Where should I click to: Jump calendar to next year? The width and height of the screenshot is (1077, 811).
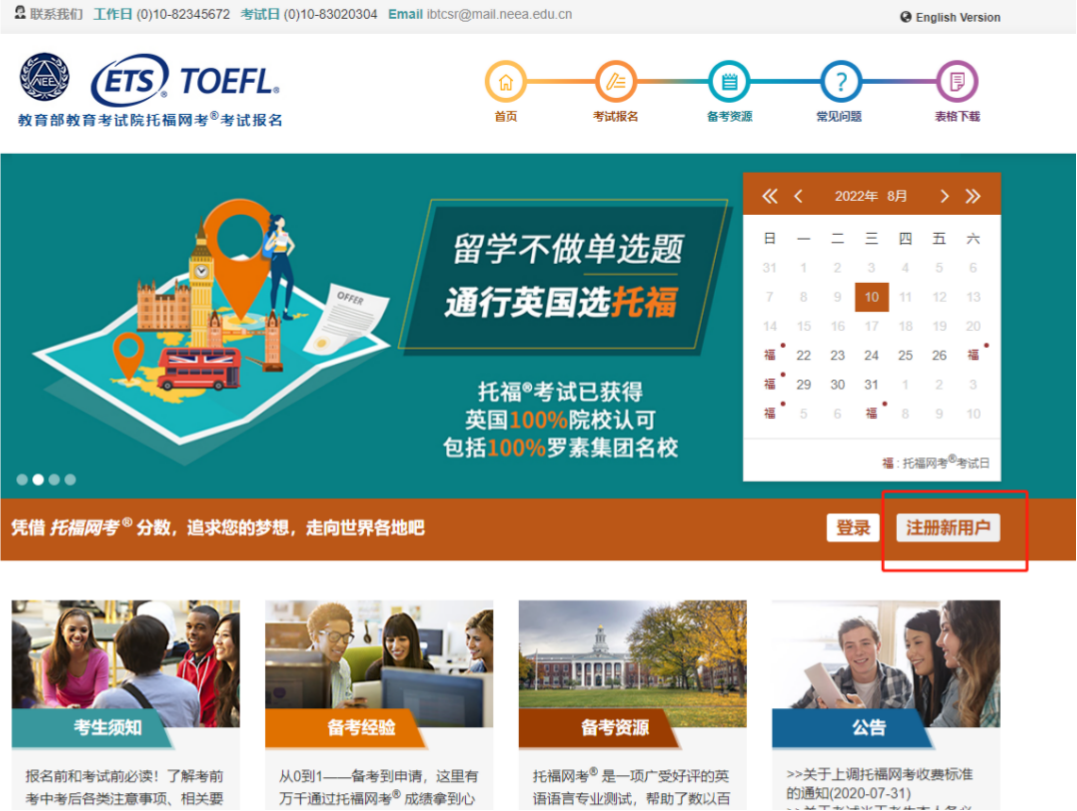point(973,196)
